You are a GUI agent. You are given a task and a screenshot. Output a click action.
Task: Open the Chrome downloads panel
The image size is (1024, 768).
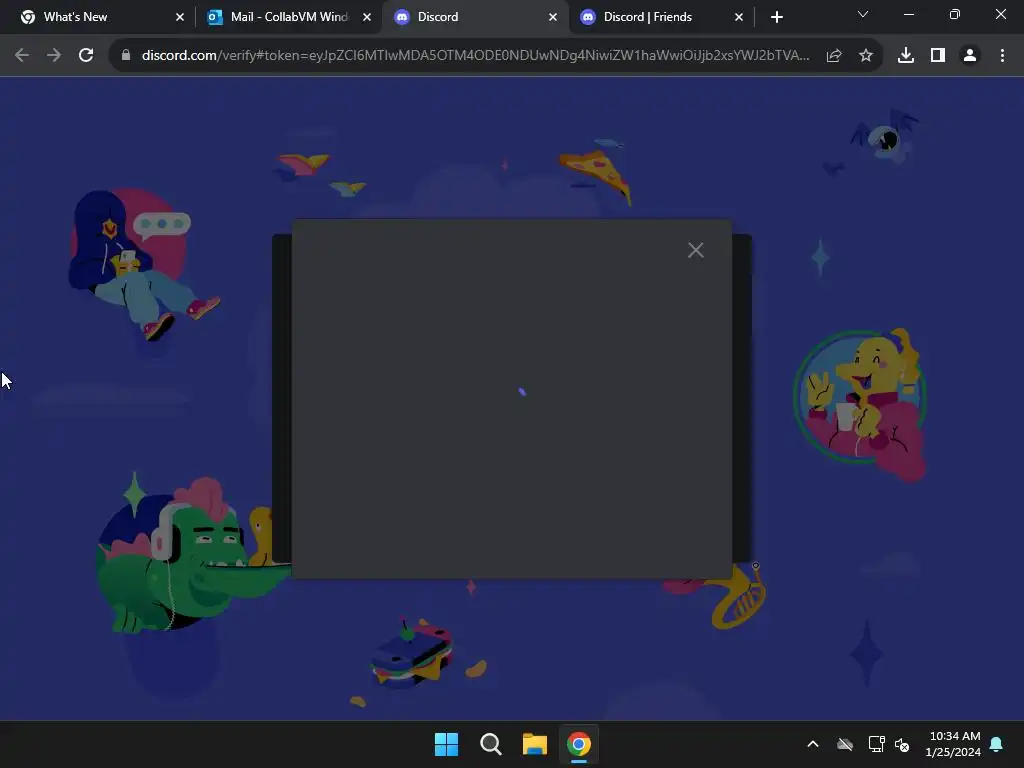coord(906,56)
